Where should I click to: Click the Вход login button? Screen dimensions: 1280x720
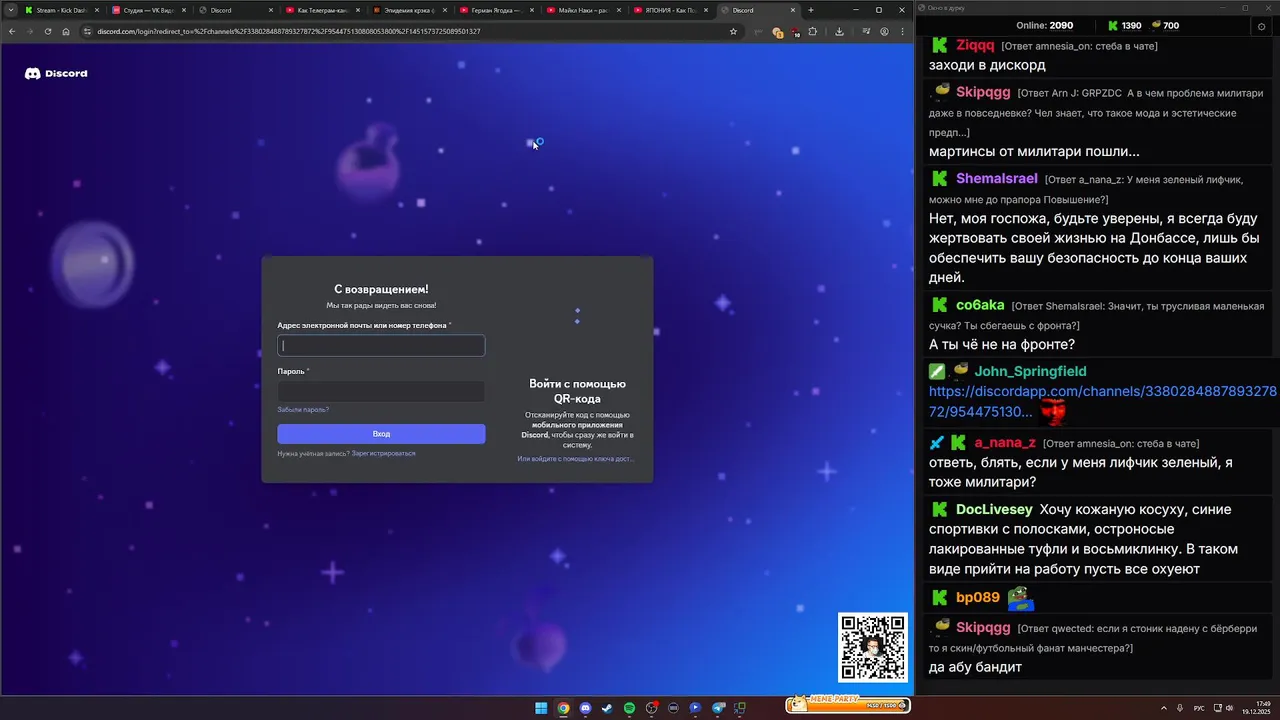click(x=381, y=434)
